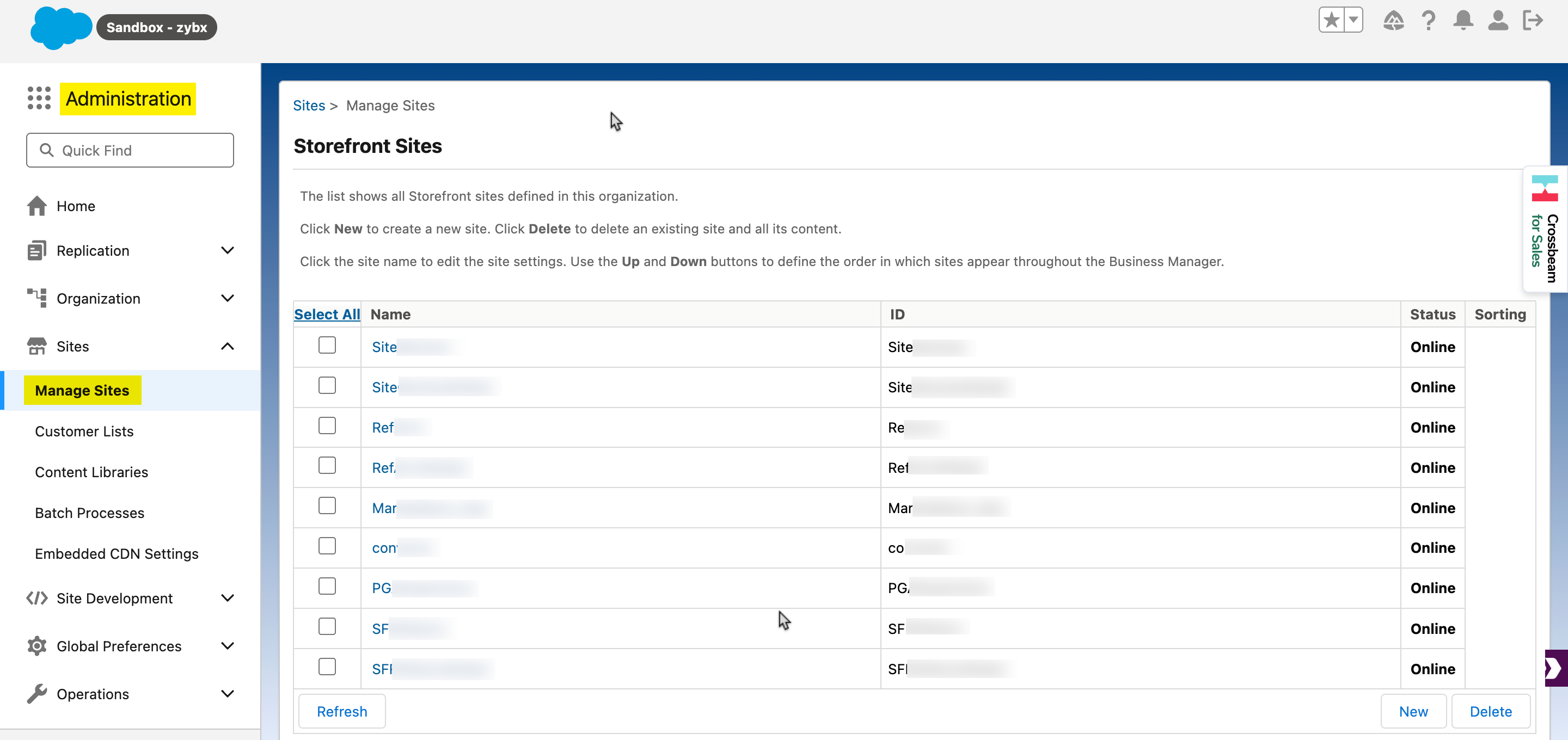This screenshot has width=1568, height=740.
Task: Select the Replication sidebar icon
Action: point(37,250)
